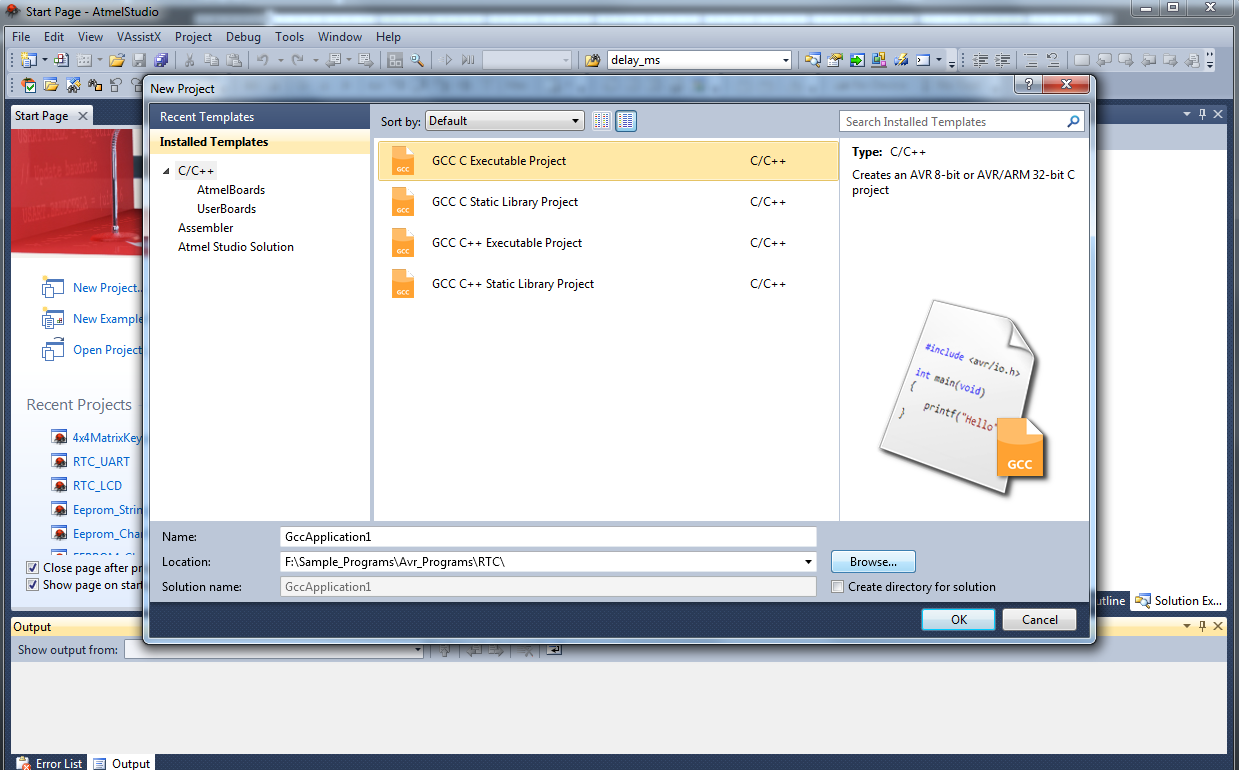Switch to the Solution Explorer tab
The height and width of the screenshot is (770, 1239).
click(1178, 601)
